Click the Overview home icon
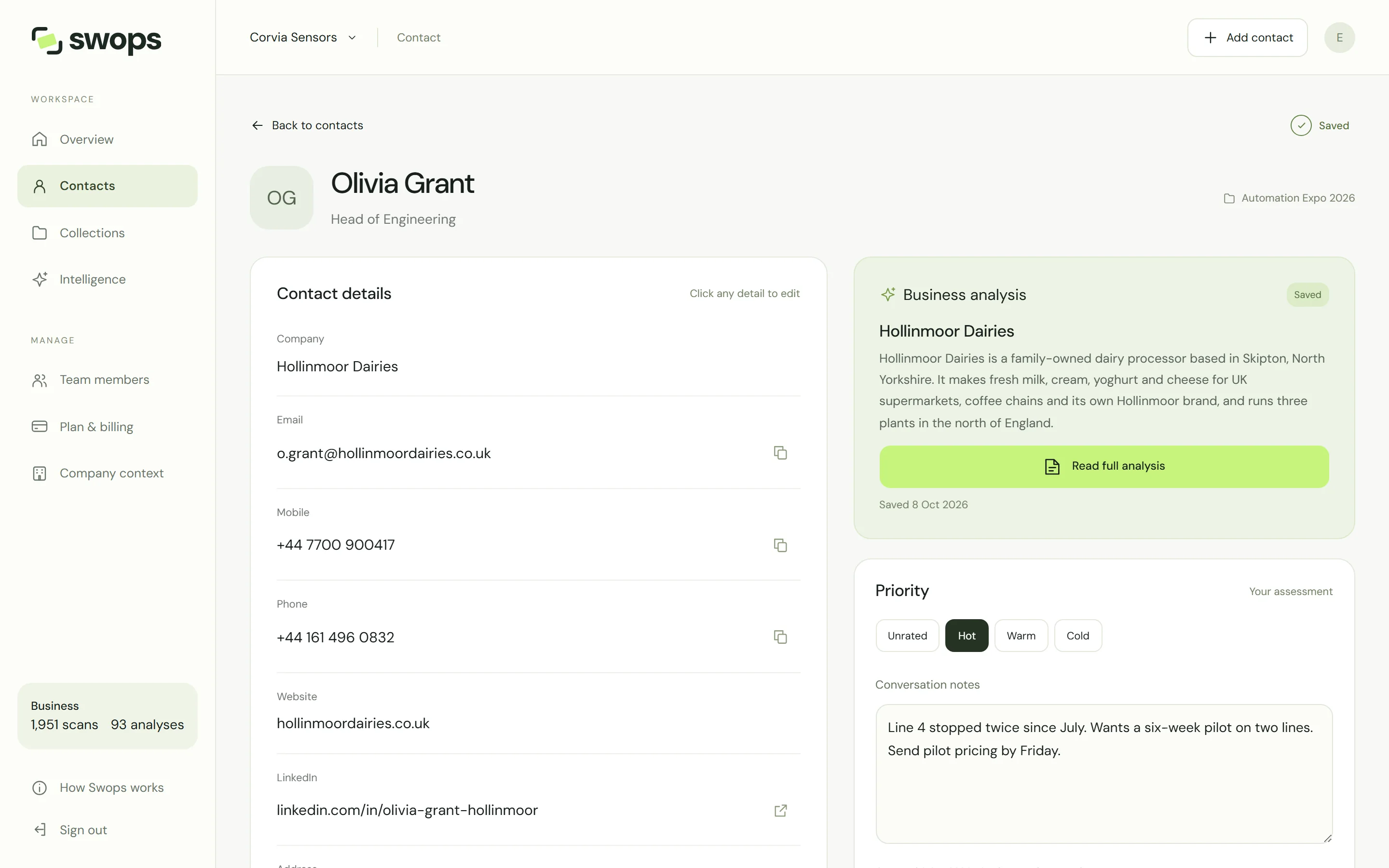 coord(40,139)
